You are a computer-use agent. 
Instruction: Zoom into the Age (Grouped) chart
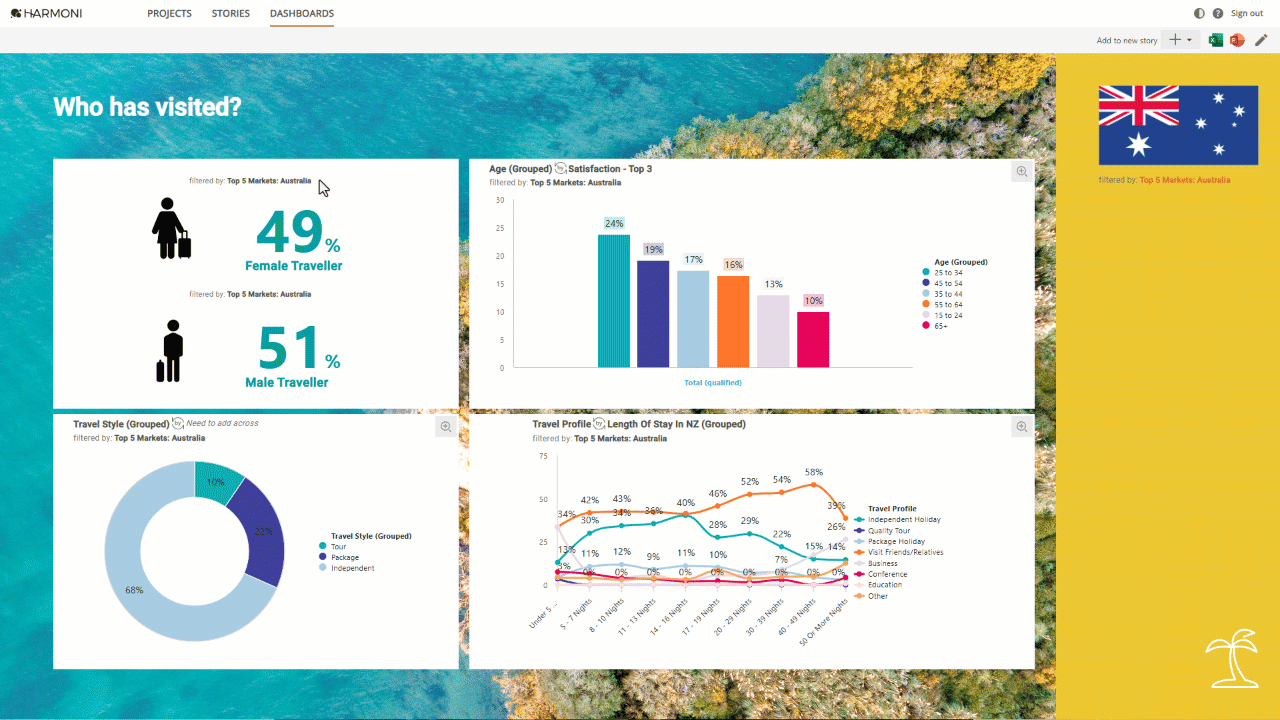1022,172
